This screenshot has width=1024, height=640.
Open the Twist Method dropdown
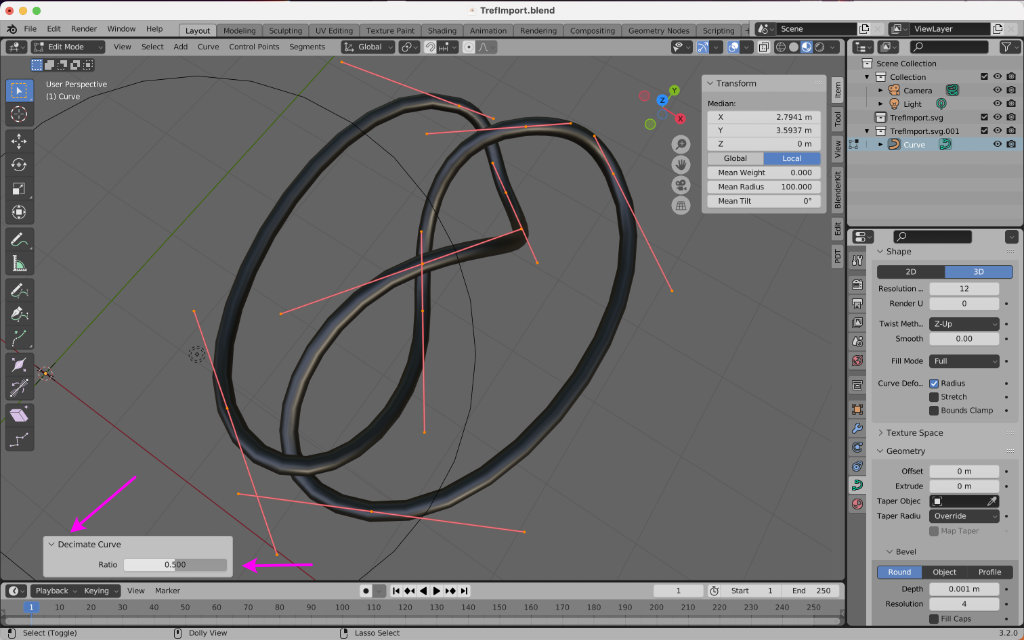[964, 324]
